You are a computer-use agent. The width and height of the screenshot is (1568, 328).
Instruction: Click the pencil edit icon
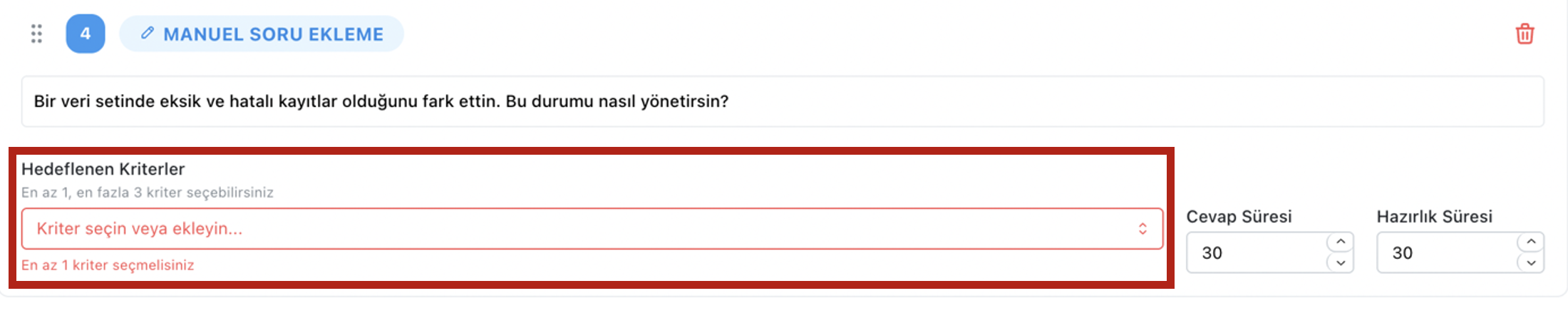coord(148,33)
